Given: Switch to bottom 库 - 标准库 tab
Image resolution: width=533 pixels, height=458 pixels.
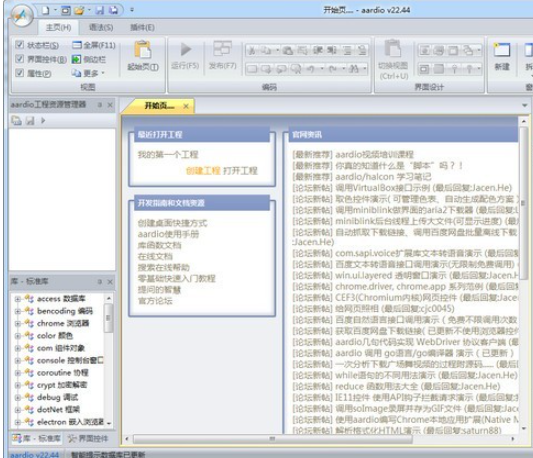Looking at the screenshot, I should [x=36, y=439].
